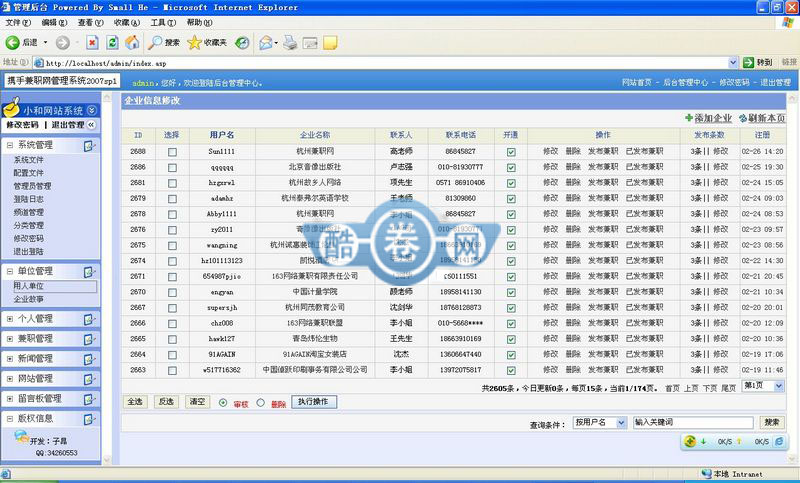
Task: Open IE Search magnifier icon
Action: tap(155, 43)
